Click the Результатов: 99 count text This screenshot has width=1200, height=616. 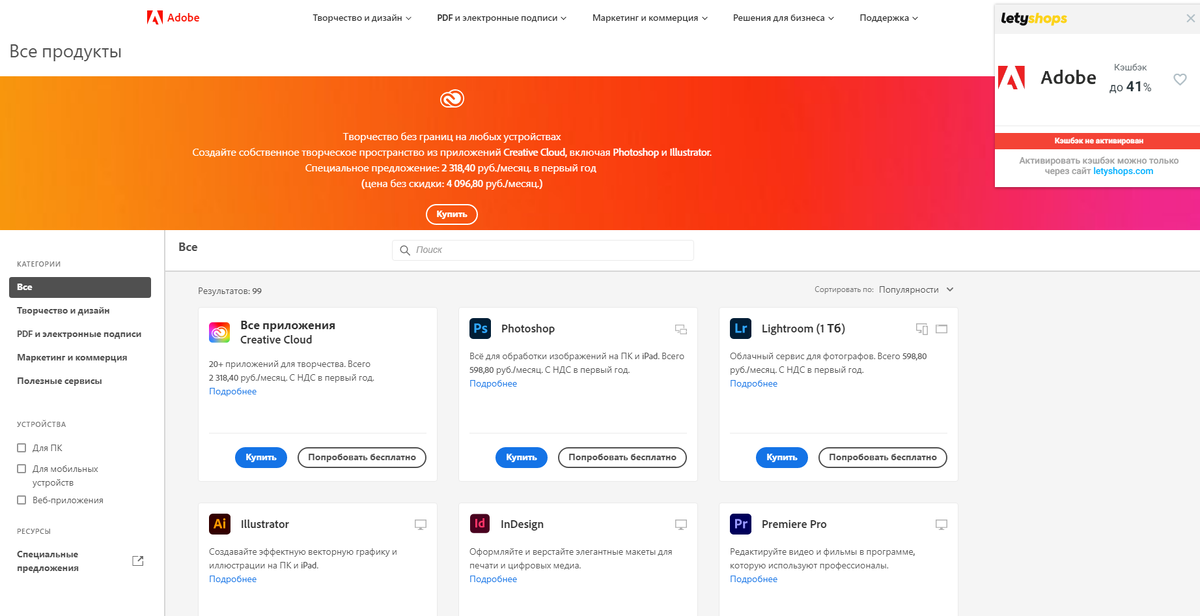[x=230, y=290]
